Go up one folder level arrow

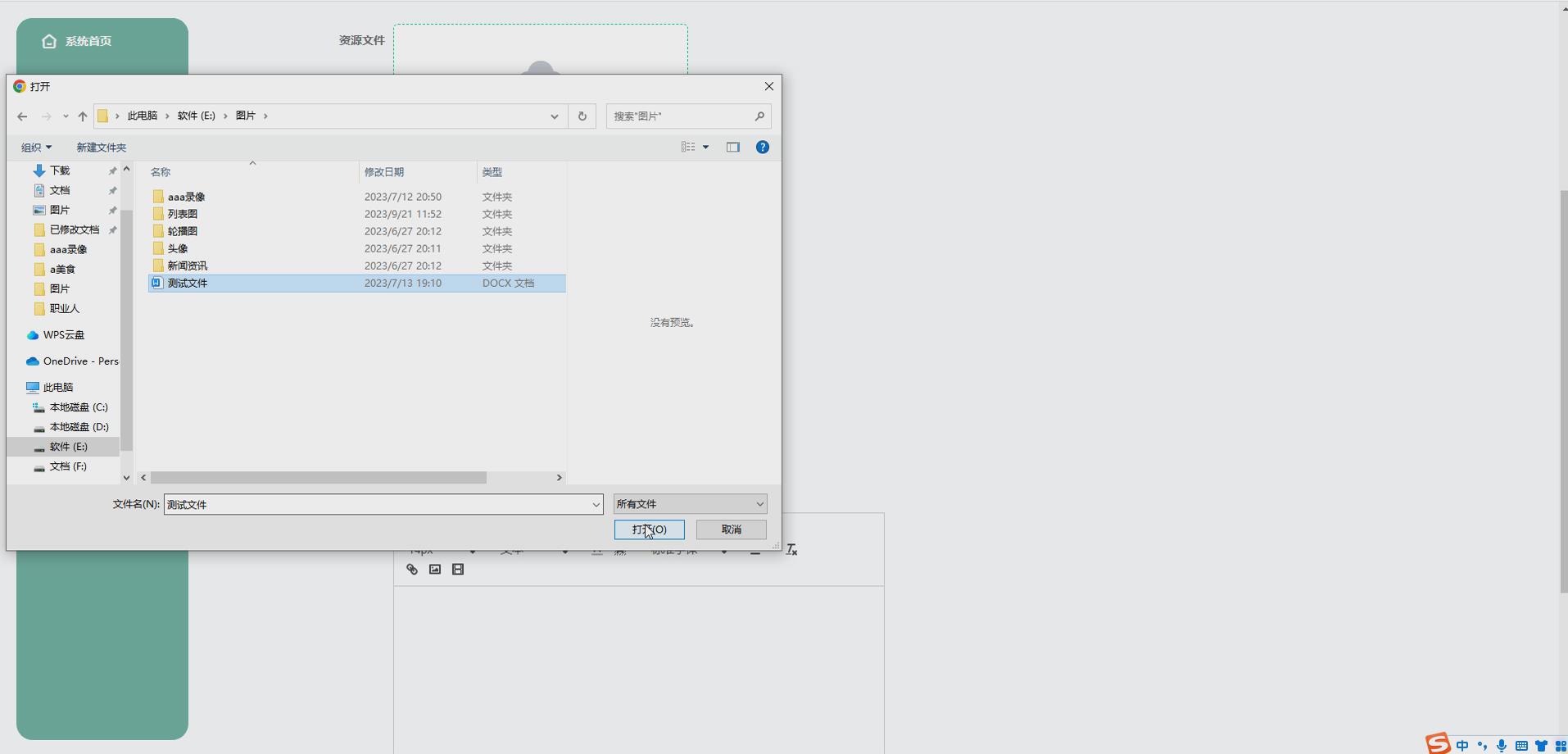(82, 116)
